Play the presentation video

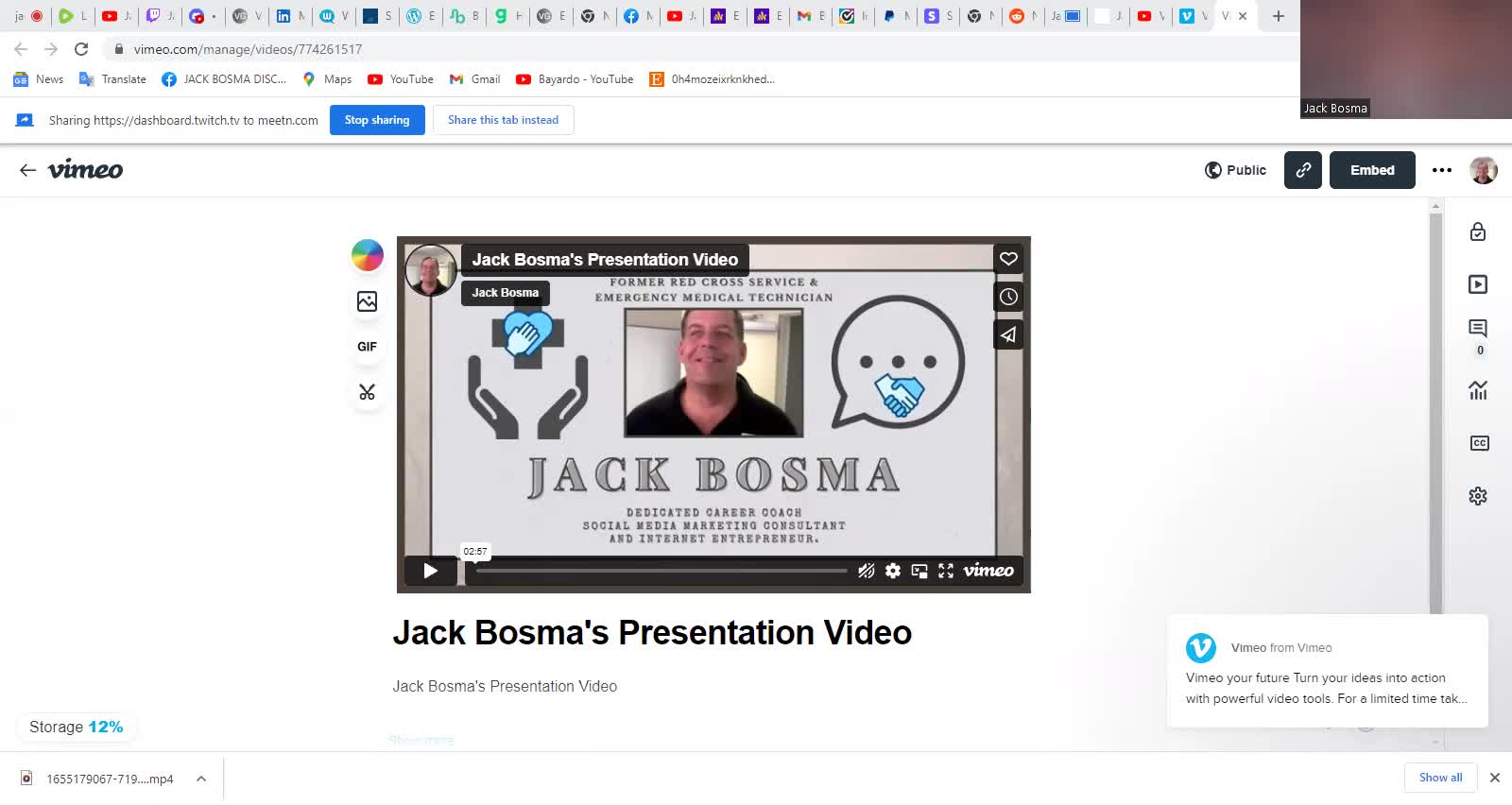click(430, 571)
